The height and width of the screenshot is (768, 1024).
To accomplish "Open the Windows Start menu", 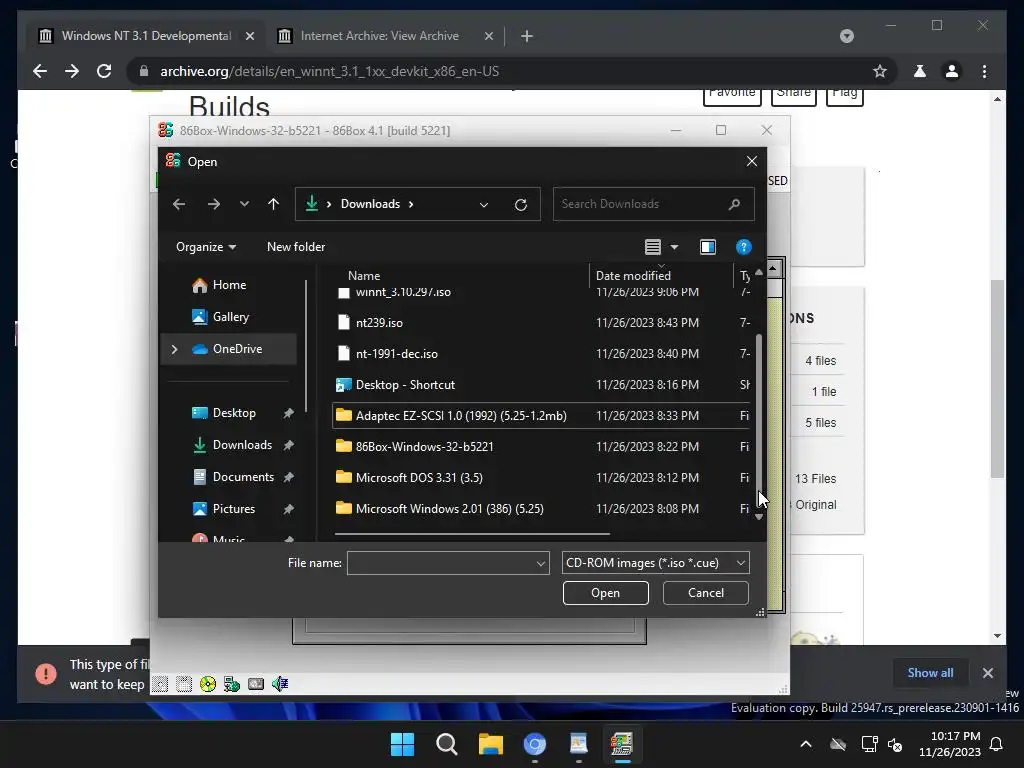I will pyautogui.click(x=402, y=744).
